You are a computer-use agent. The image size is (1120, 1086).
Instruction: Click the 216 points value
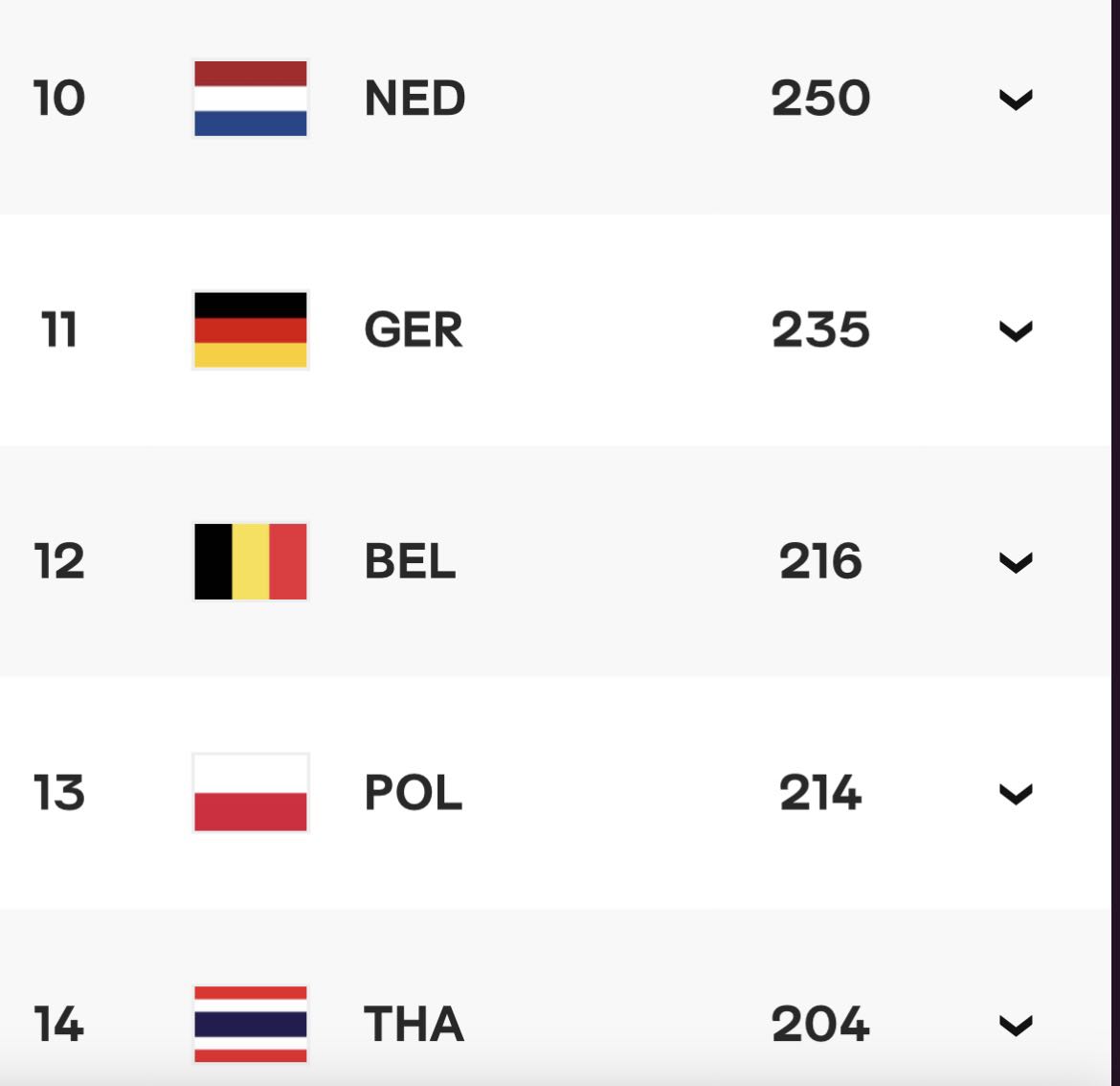coord(820,561)
